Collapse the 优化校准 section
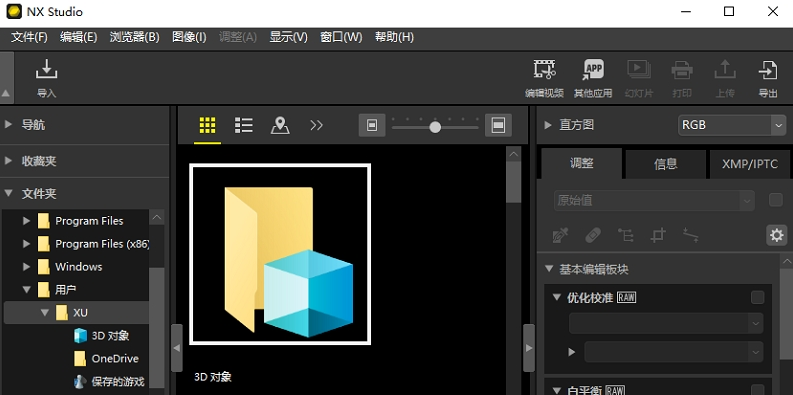 (557, 297)
